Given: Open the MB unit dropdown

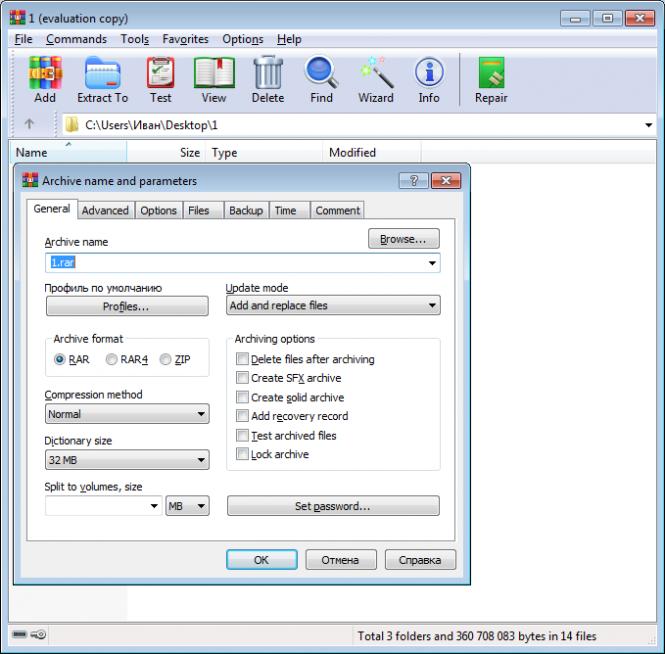Looking at the screenshot, I should (x=187, y=506).
